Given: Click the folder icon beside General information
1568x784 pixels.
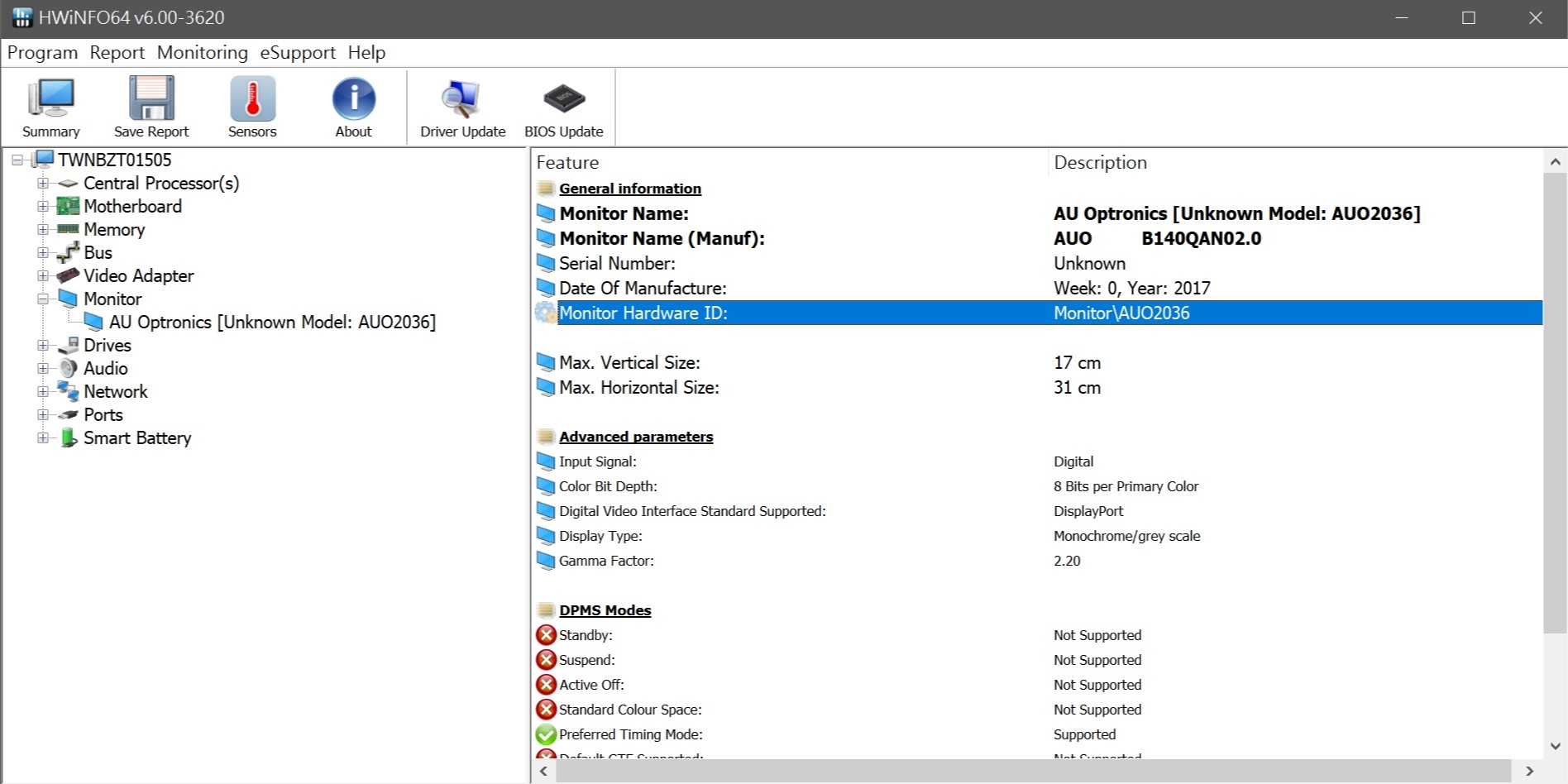Looking at the screenshot, I should pyautogui.click(x=546, y=189).
